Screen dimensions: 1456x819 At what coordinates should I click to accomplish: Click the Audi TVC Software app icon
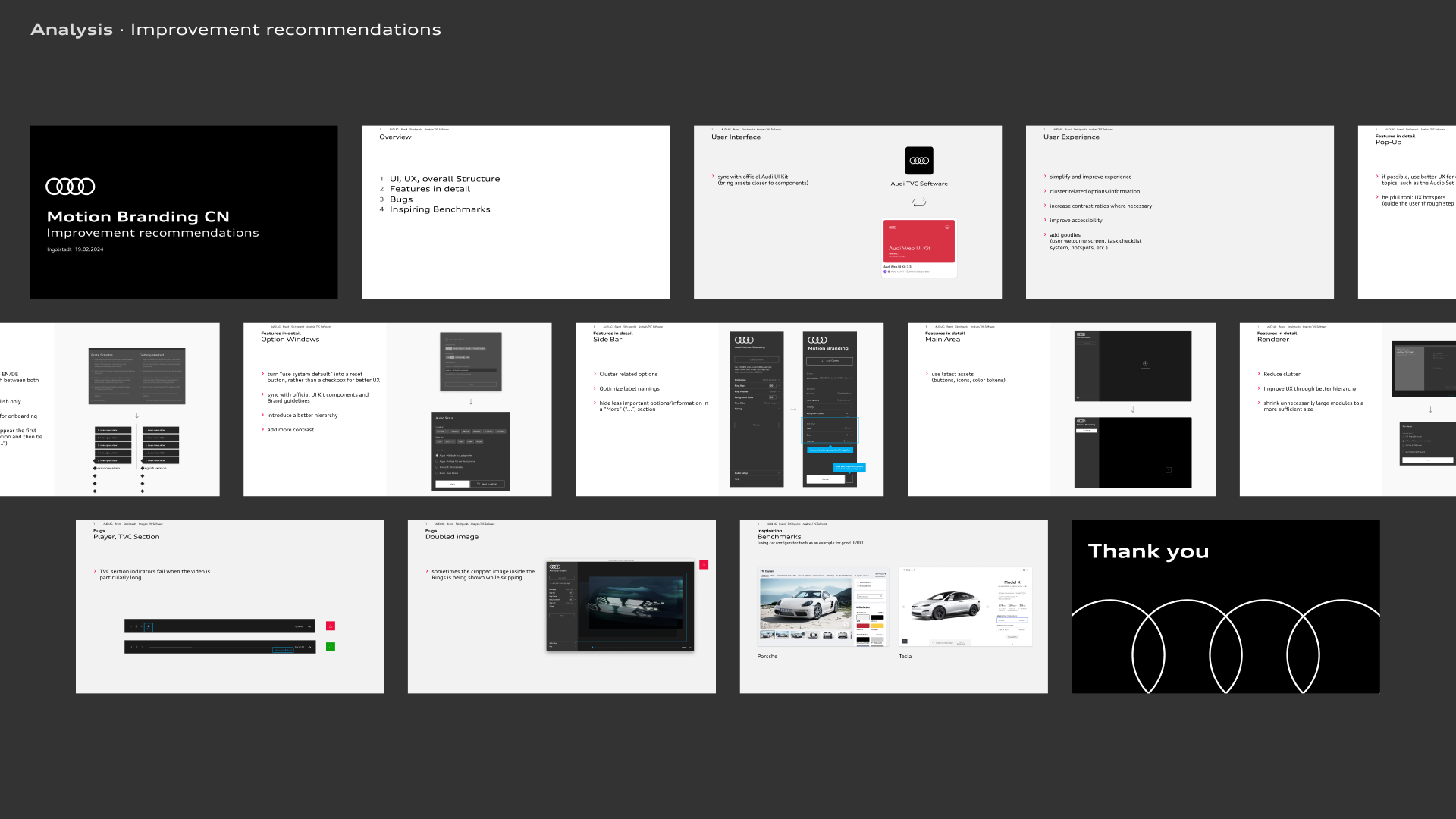coord(919,161)
